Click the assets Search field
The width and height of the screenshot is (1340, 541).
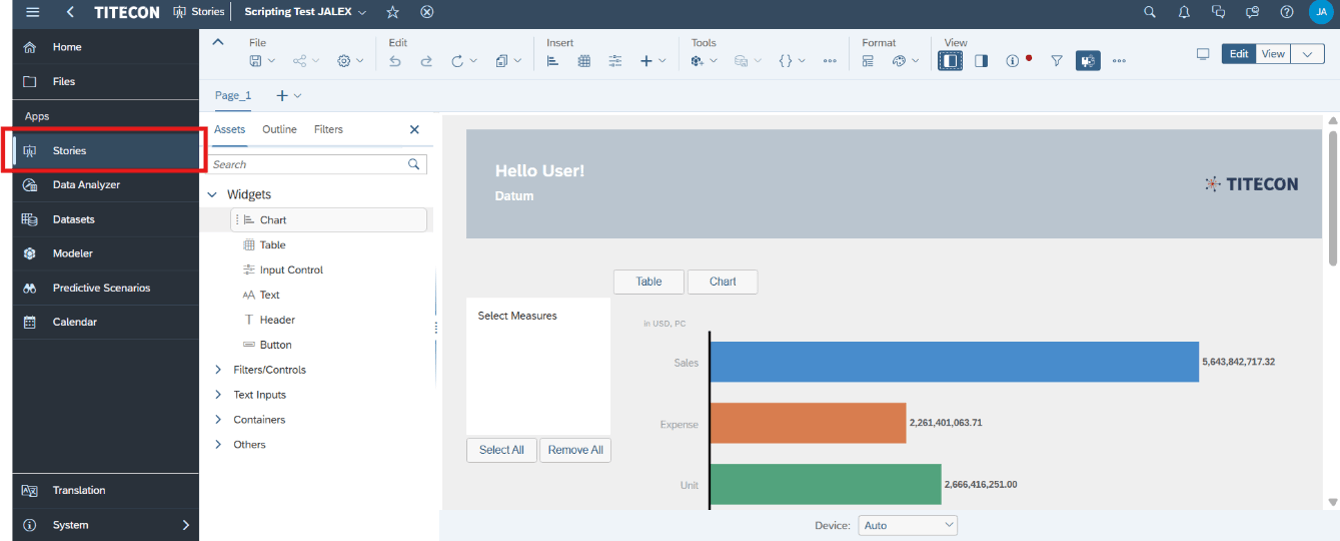(318, 164)
